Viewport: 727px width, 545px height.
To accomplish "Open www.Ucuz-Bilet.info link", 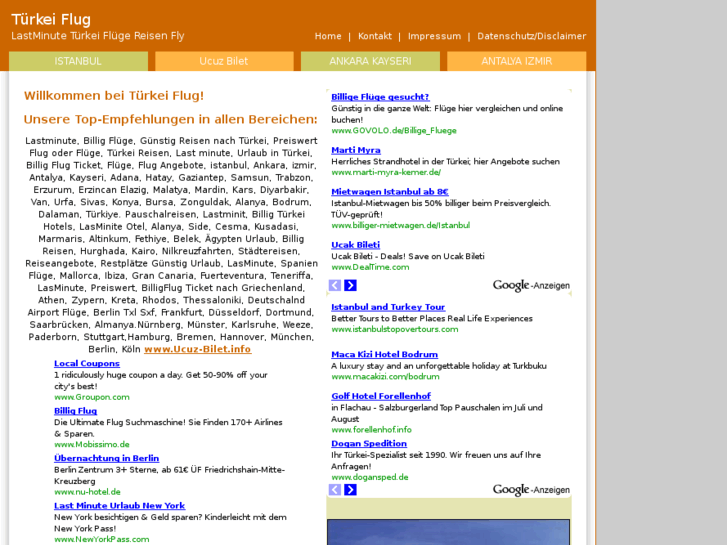I will tap(198, 349).
